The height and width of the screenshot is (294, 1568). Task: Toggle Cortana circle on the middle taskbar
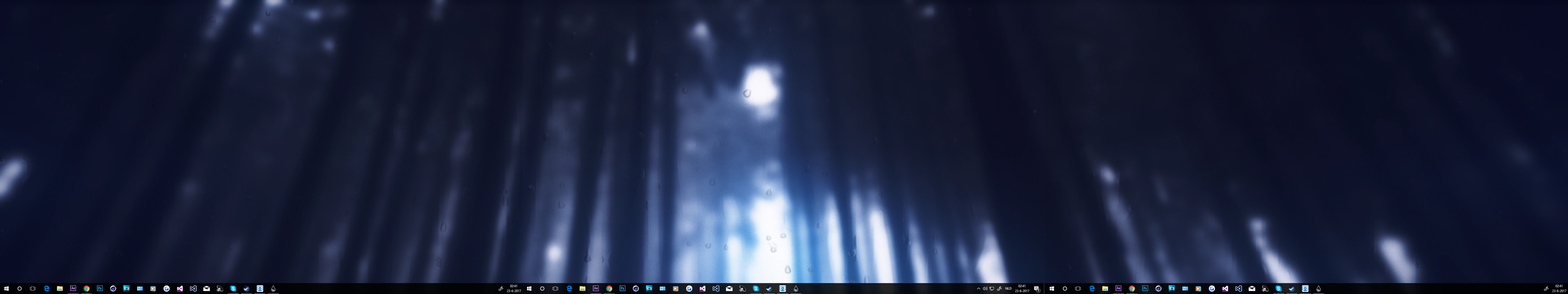(542, 289)
